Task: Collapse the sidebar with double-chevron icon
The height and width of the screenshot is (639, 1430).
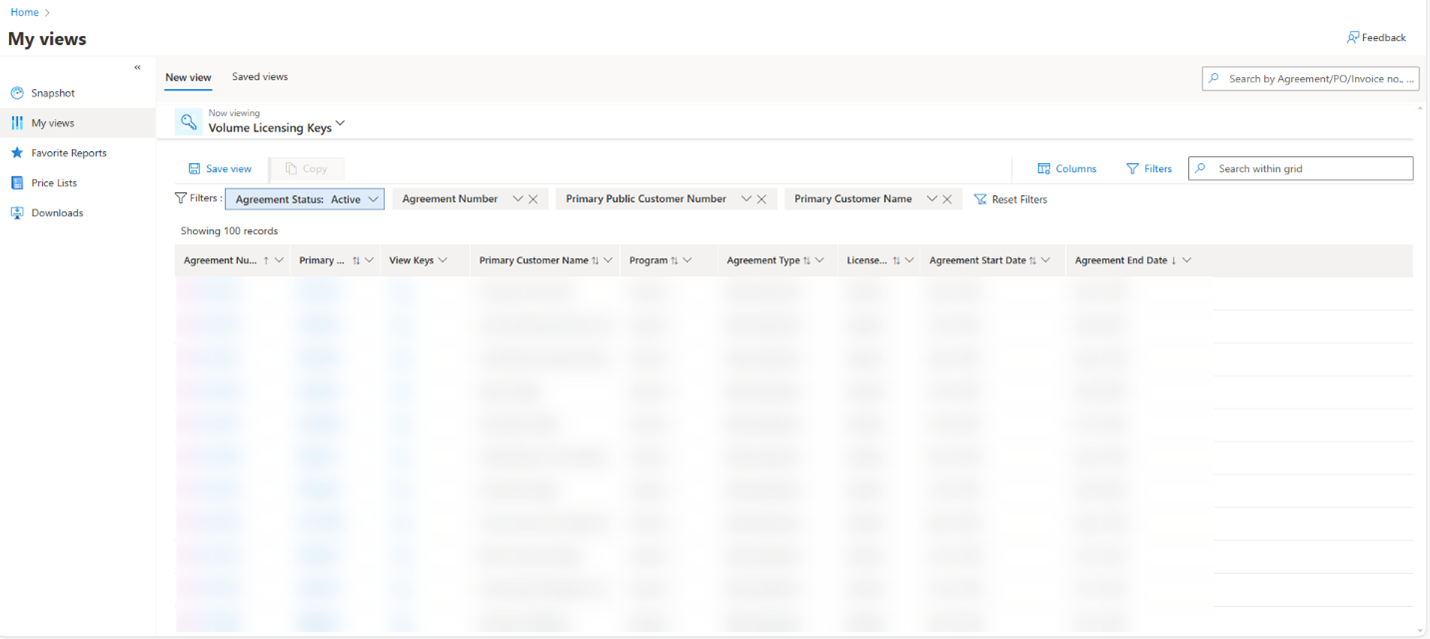Action: [138, 68]
